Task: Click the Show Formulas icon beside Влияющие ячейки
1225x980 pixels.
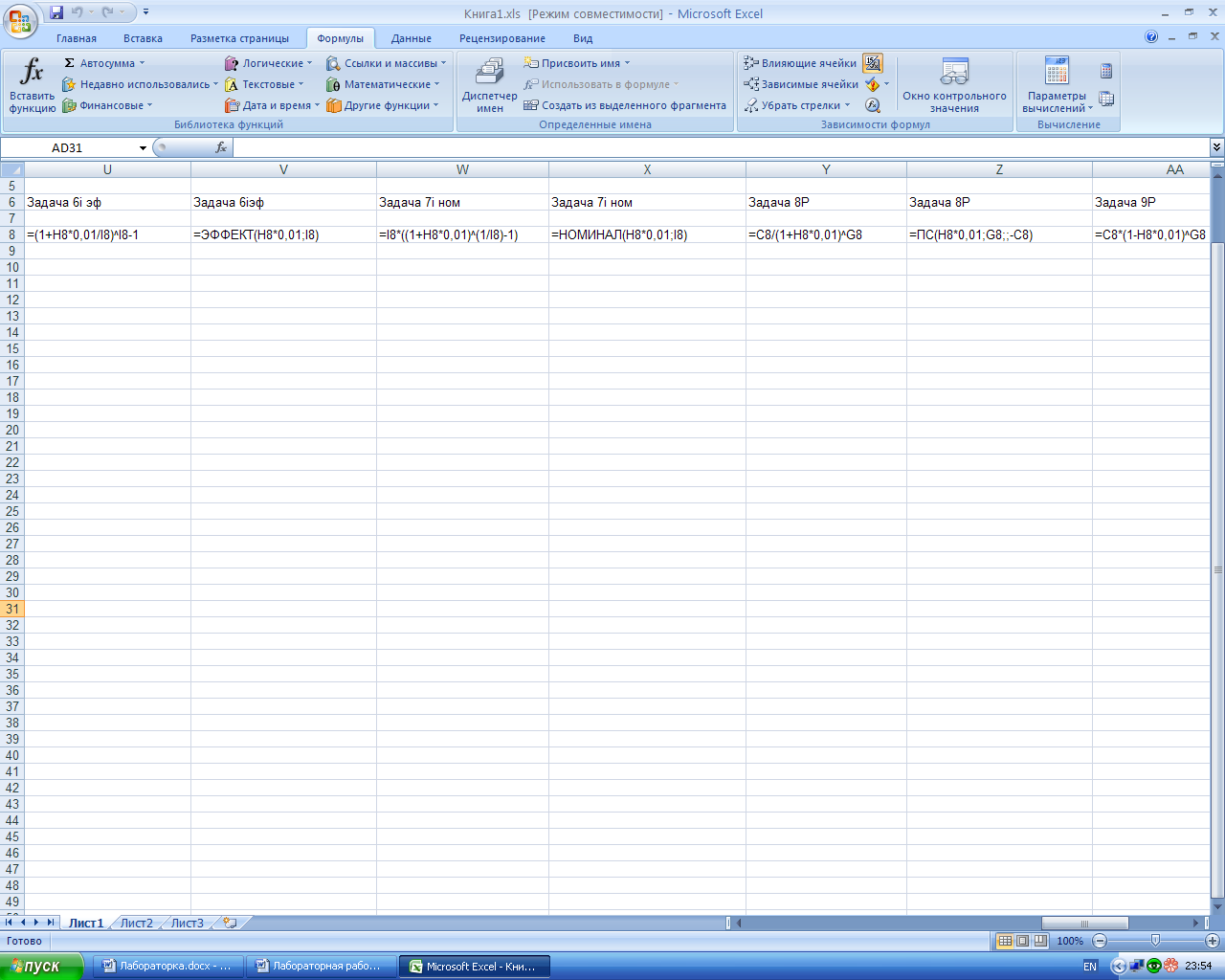Action: [873, 63]
